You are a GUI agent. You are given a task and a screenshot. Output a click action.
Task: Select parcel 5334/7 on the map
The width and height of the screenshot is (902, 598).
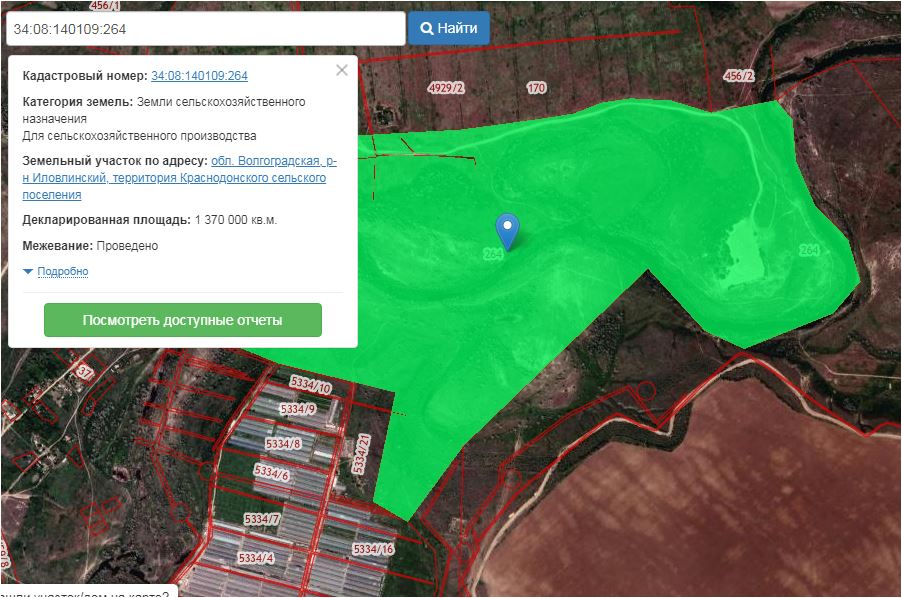[x=262, y=520]
